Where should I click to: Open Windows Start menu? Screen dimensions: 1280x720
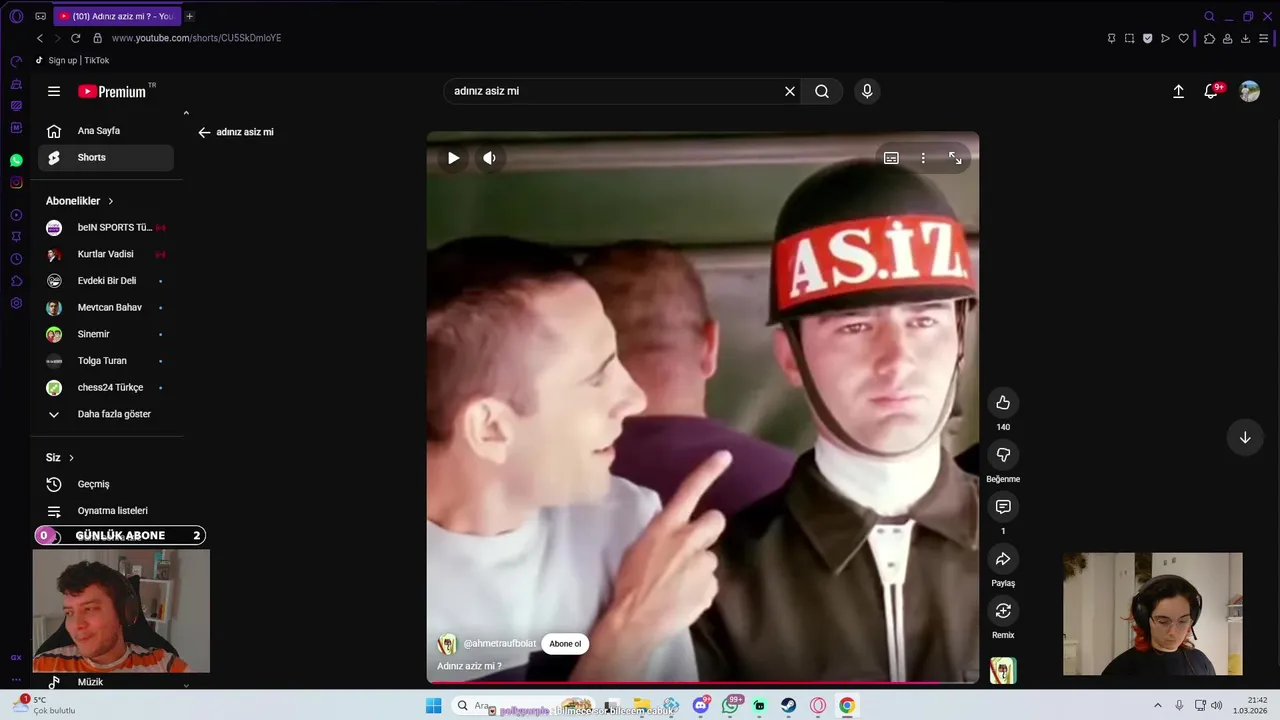pyautogui.click(x=433, y=706)
